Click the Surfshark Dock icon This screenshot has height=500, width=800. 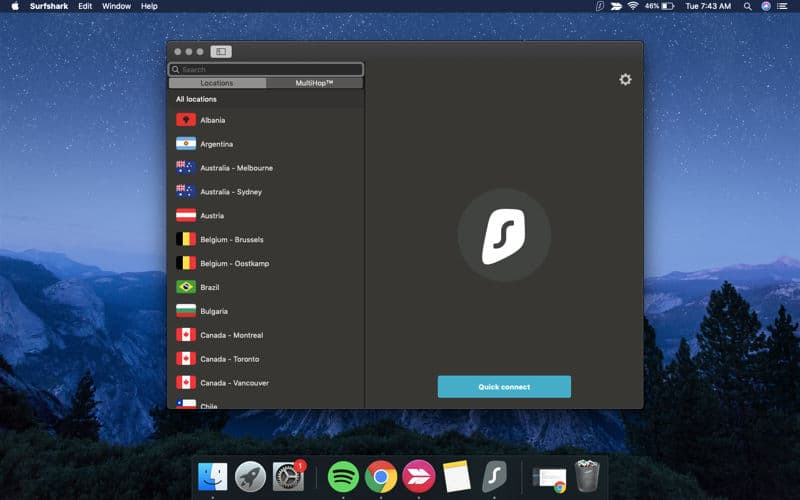[494, 477]
